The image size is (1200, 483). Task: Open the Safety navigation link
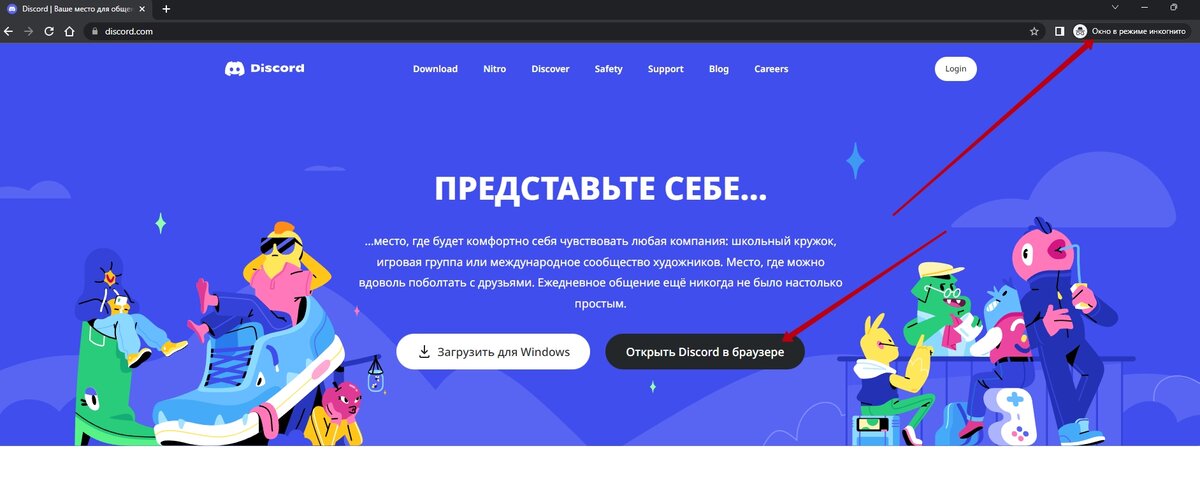608,69
